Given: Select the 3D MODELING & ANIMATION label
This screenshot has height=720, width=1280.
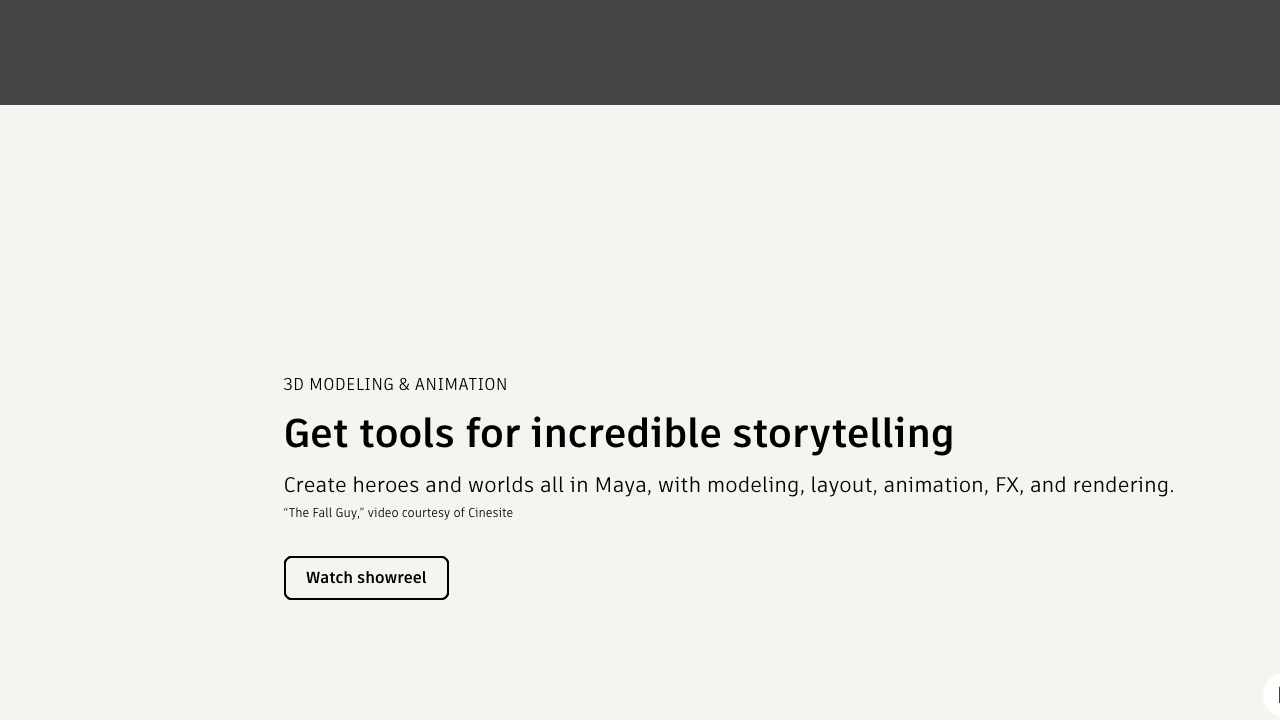Looking at the screenshot, I should (395, 385).
